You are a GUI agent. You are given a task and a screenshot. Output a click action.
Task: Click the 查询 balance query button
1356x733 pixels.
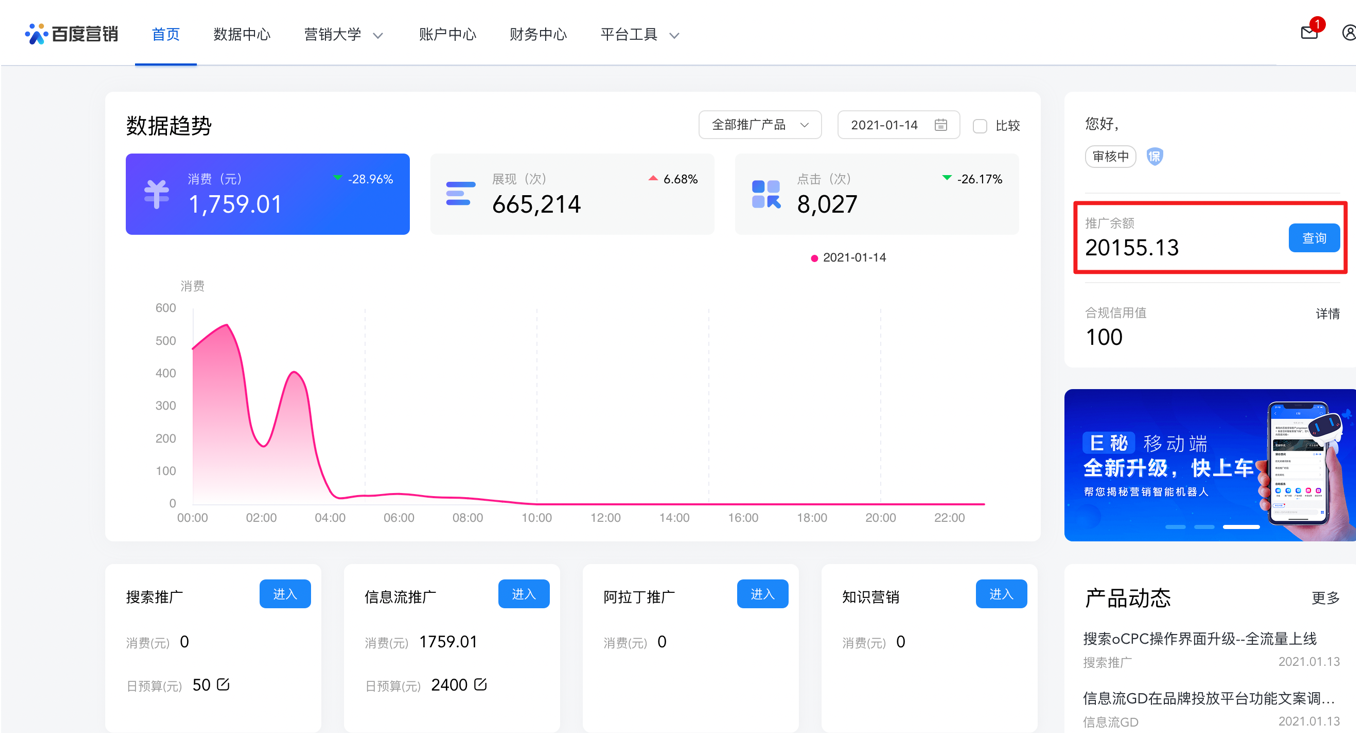click(1314, 238)
